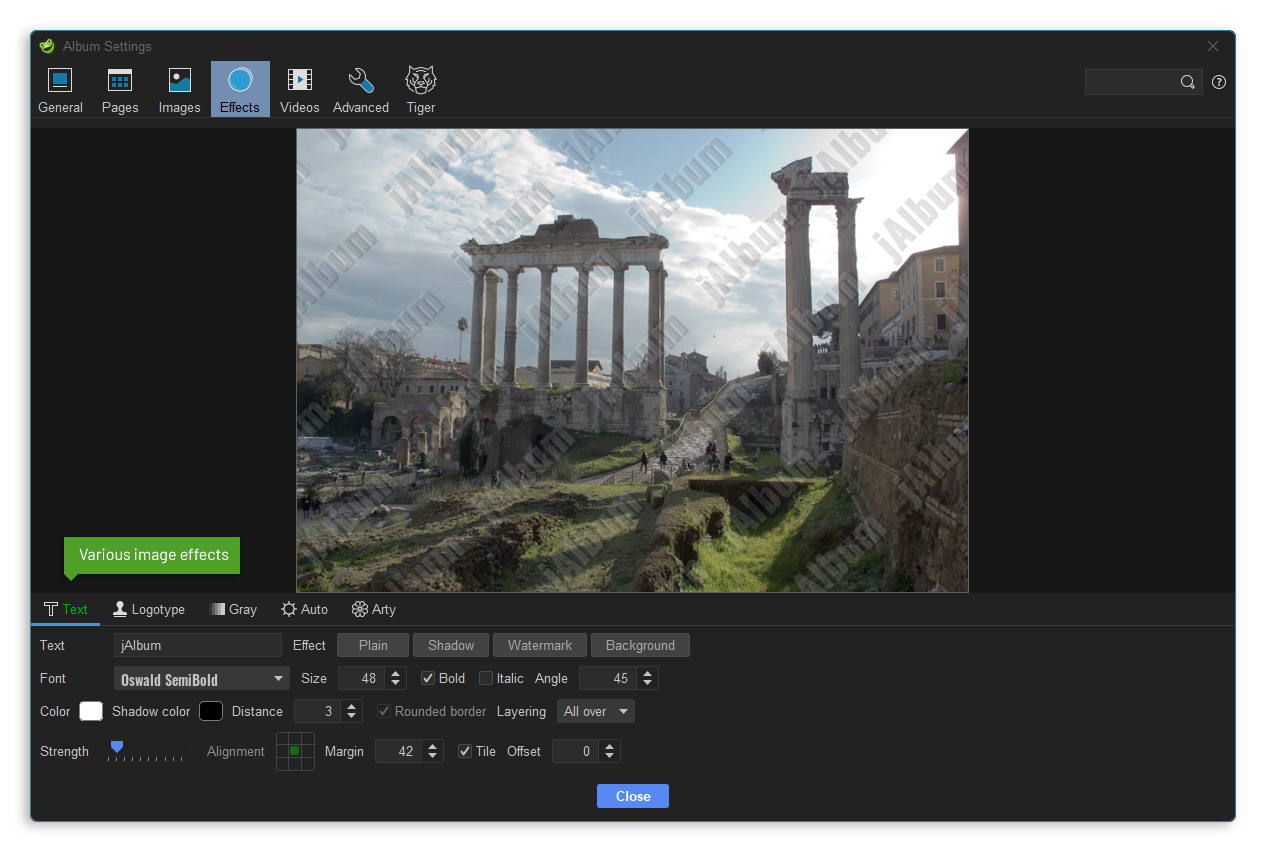This screenshot has width=1266, height=852.
Task: Open the Pages settings icon
Action: tap(120, 81)
